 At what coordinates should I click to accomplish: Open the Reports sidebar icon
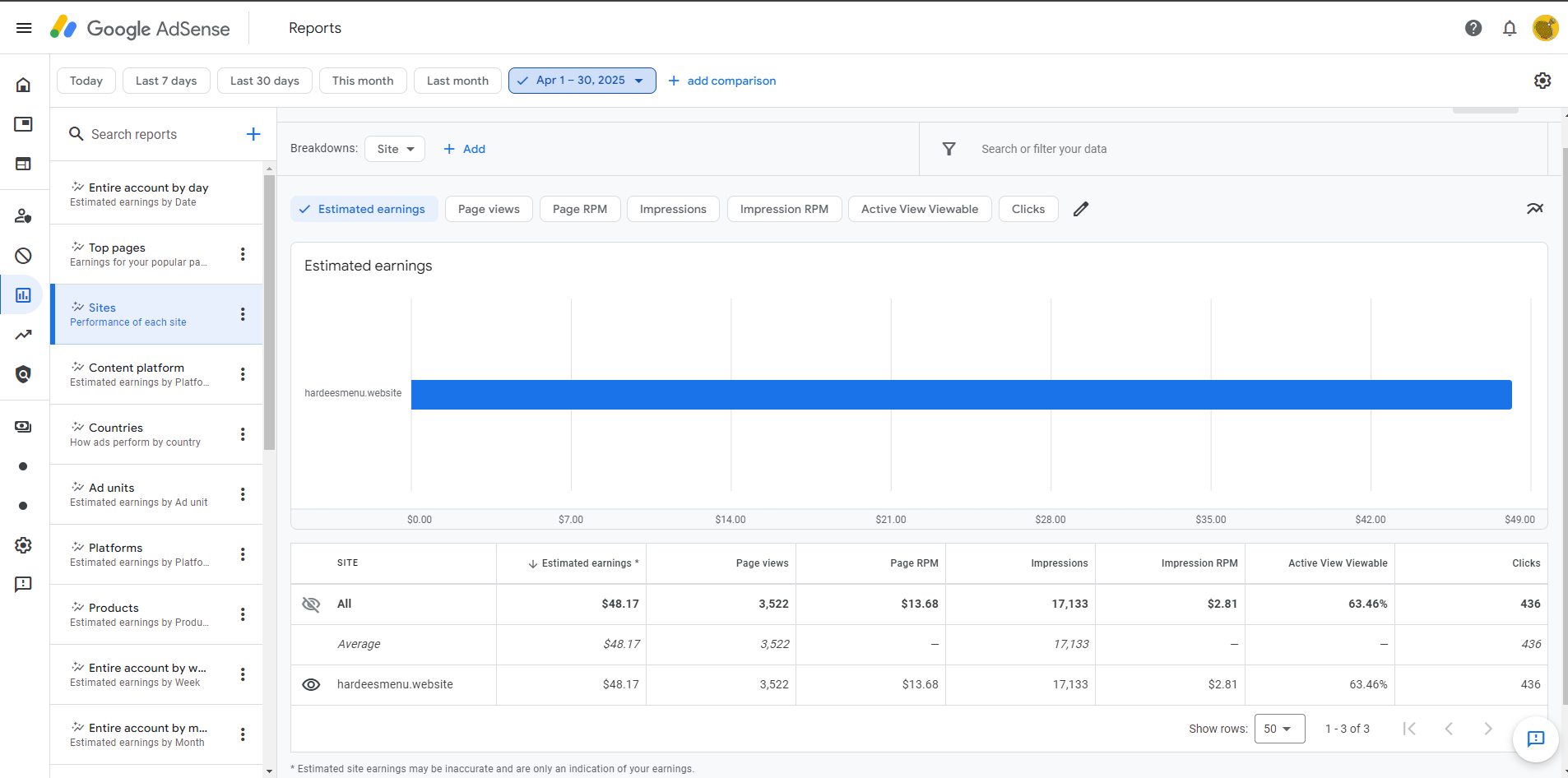tap(23, 295)
